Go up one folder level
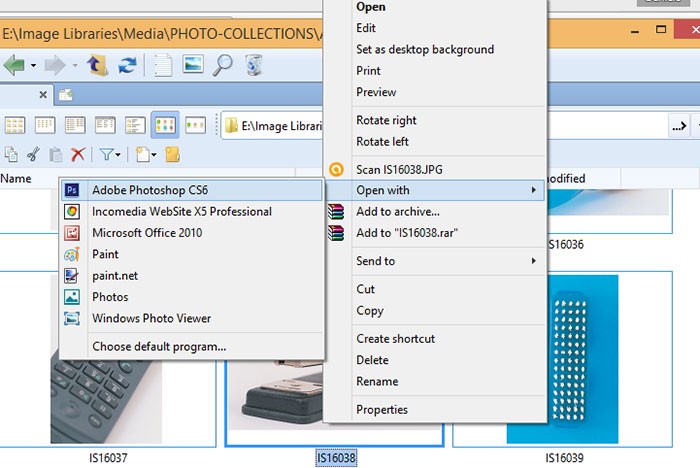700x468 pixels. pos(98,66)
